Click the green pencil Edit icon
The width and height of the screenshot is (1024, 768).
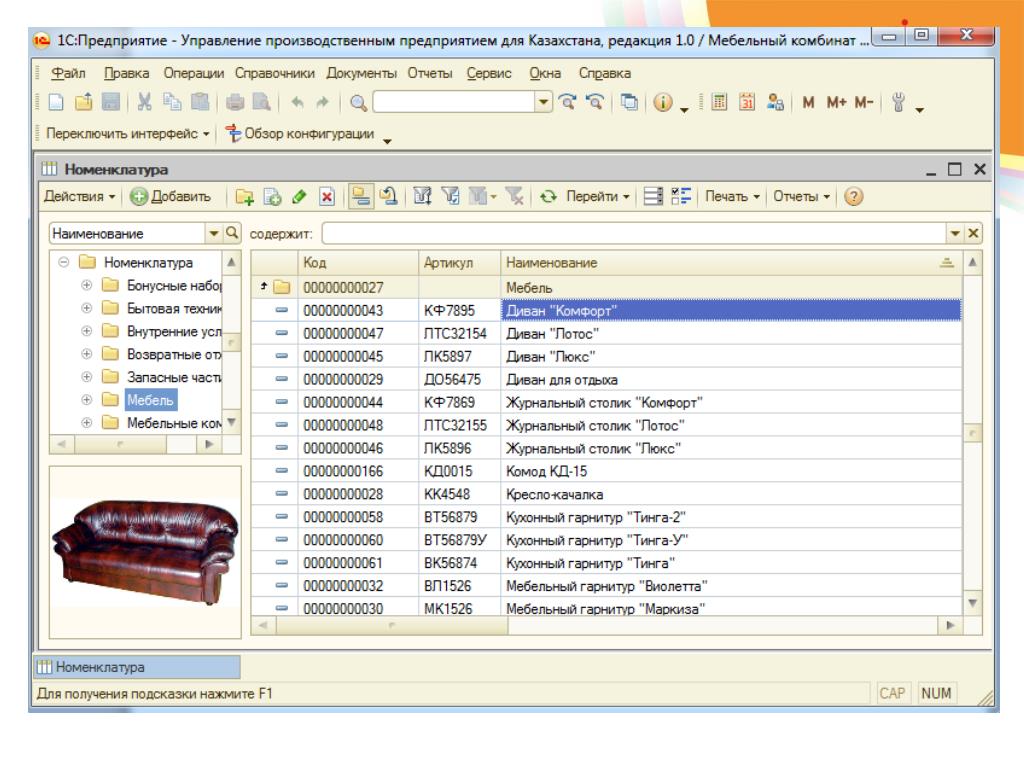[299, 197]
